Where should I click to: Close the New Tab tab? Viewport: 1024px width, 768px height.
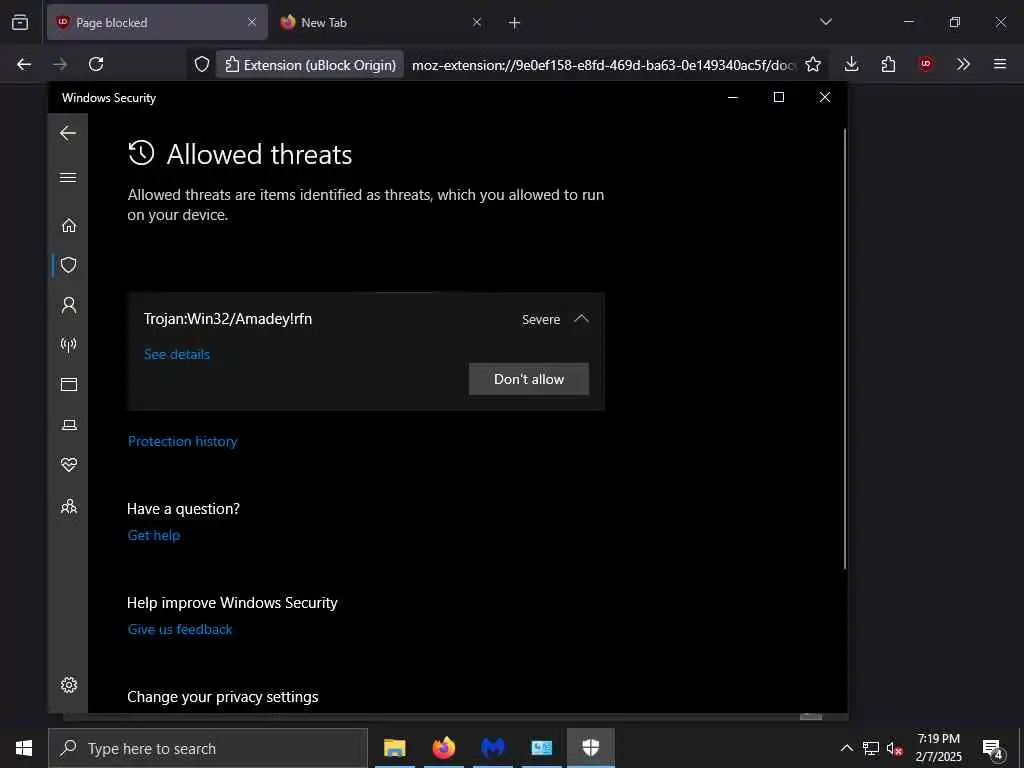point(477,22)
